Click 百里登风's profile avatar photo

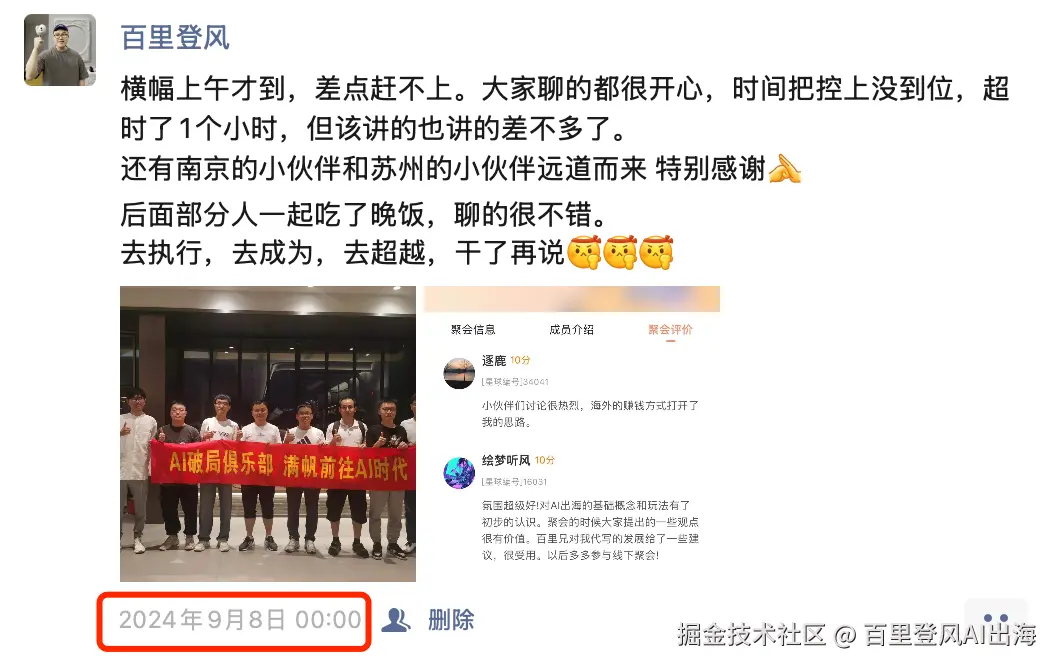click(x=60, y=50)
